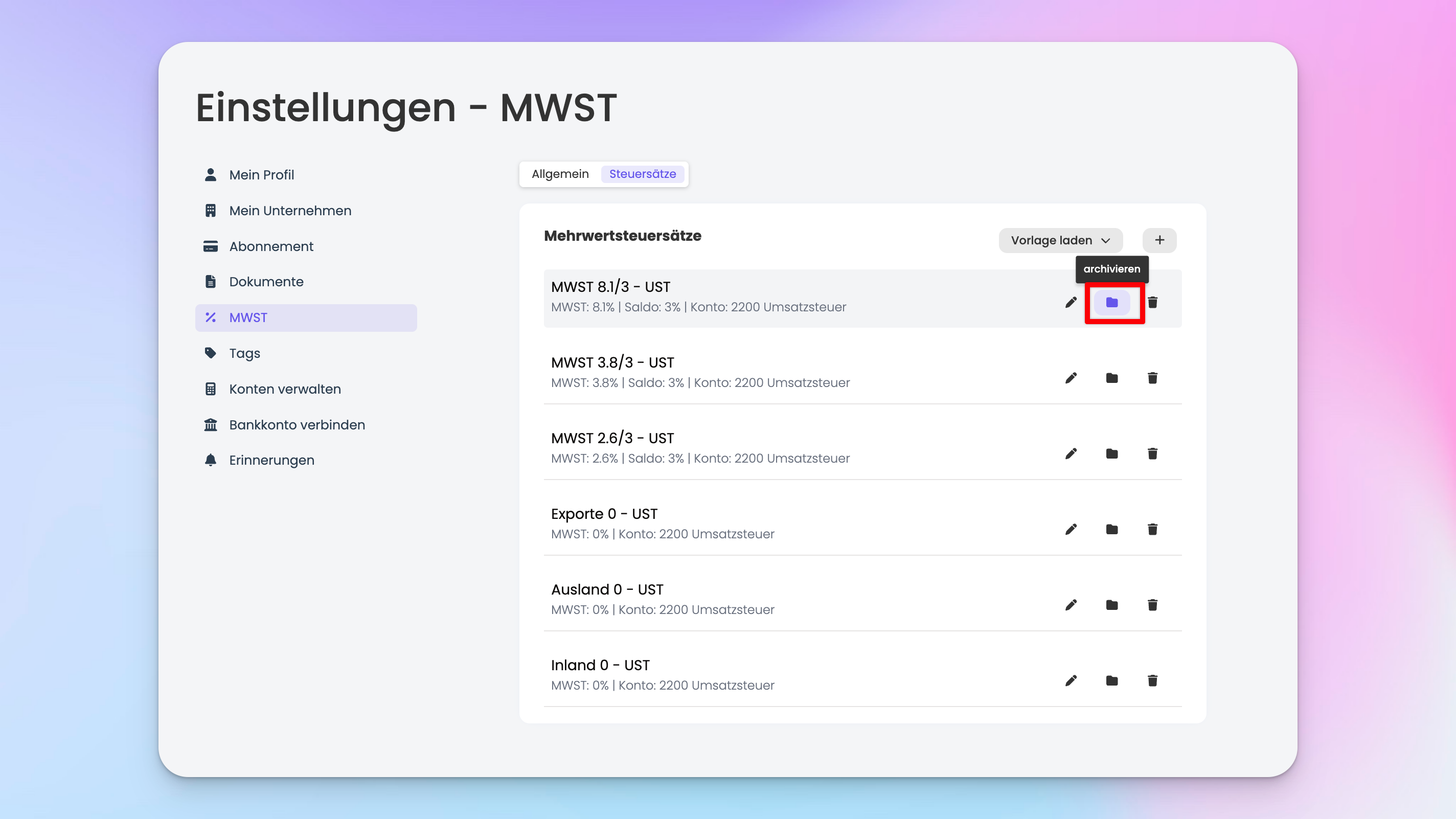Select the Steuersätze tab

pyautogui.click(x=642, y=174)
